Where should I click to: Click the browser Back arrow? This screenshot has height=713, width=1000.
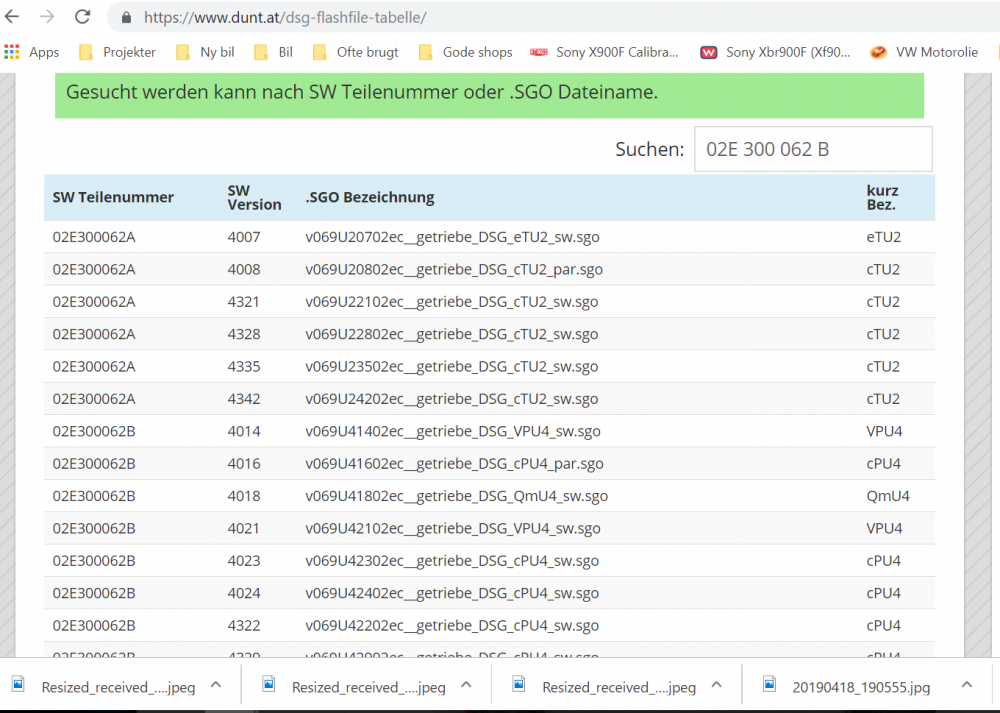tap(12, 17)
